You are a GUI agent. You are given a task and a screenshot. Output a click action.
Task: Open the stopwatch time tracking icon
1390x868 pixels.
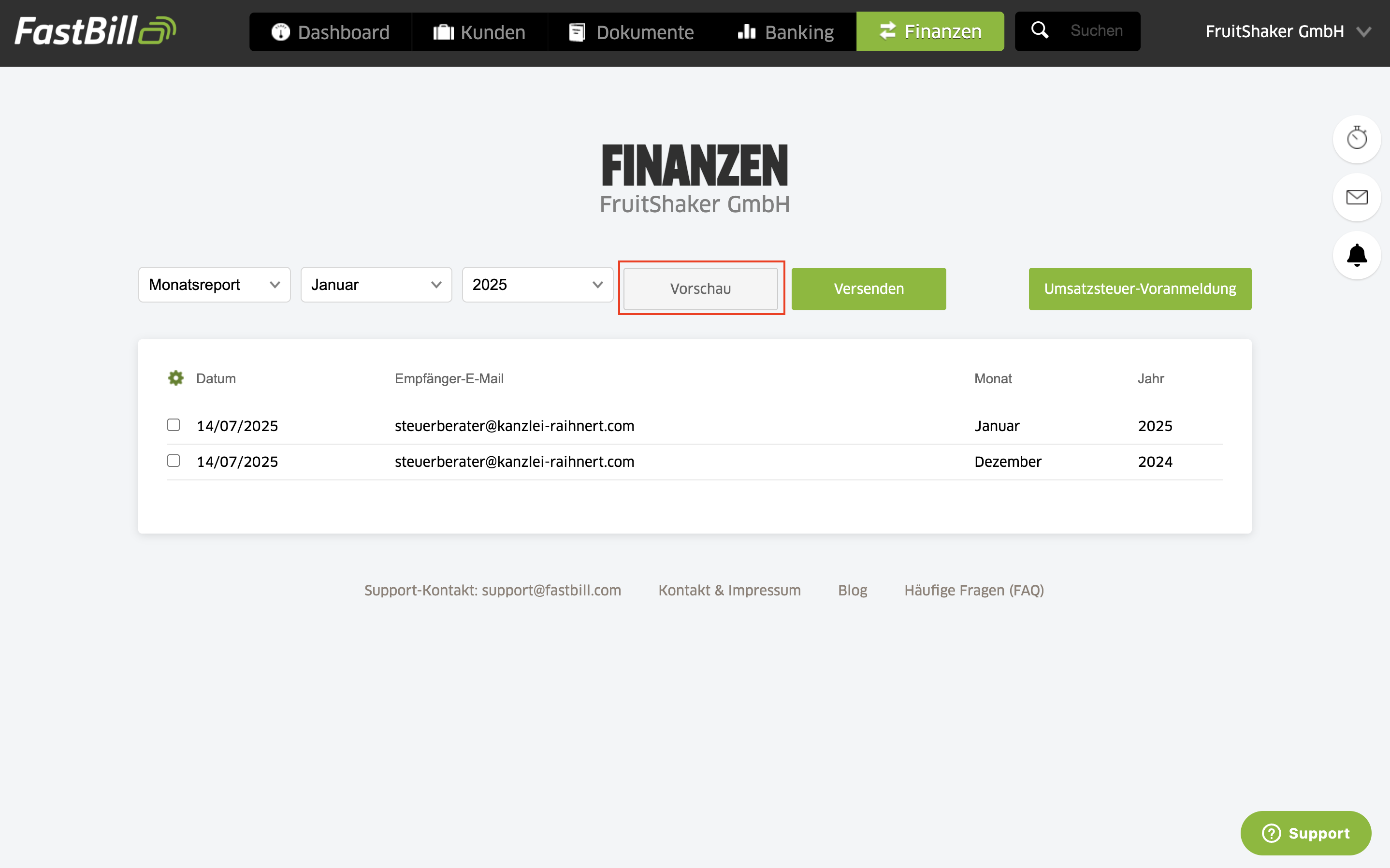1357,139
